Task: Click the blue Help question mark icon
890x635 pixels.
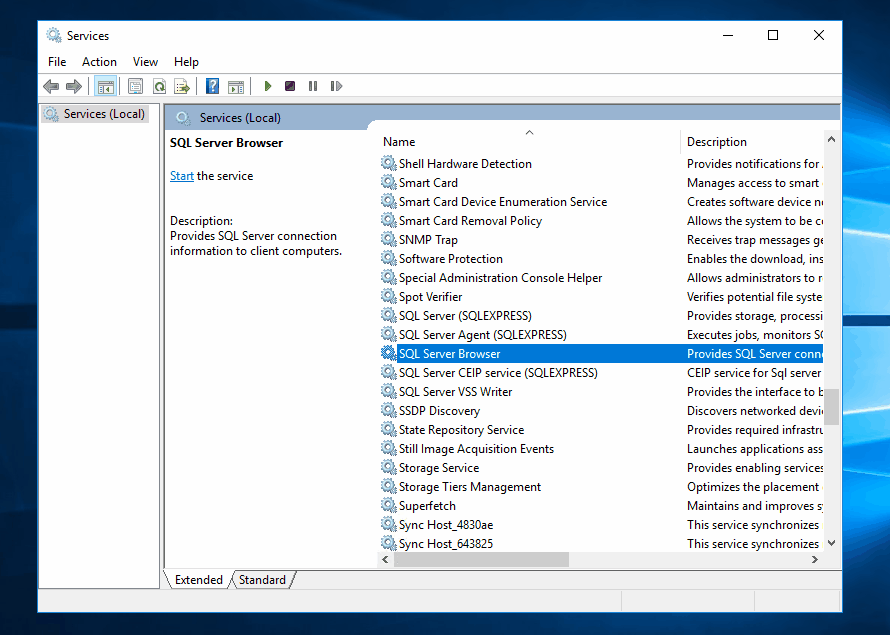Action: pos(212,87)
